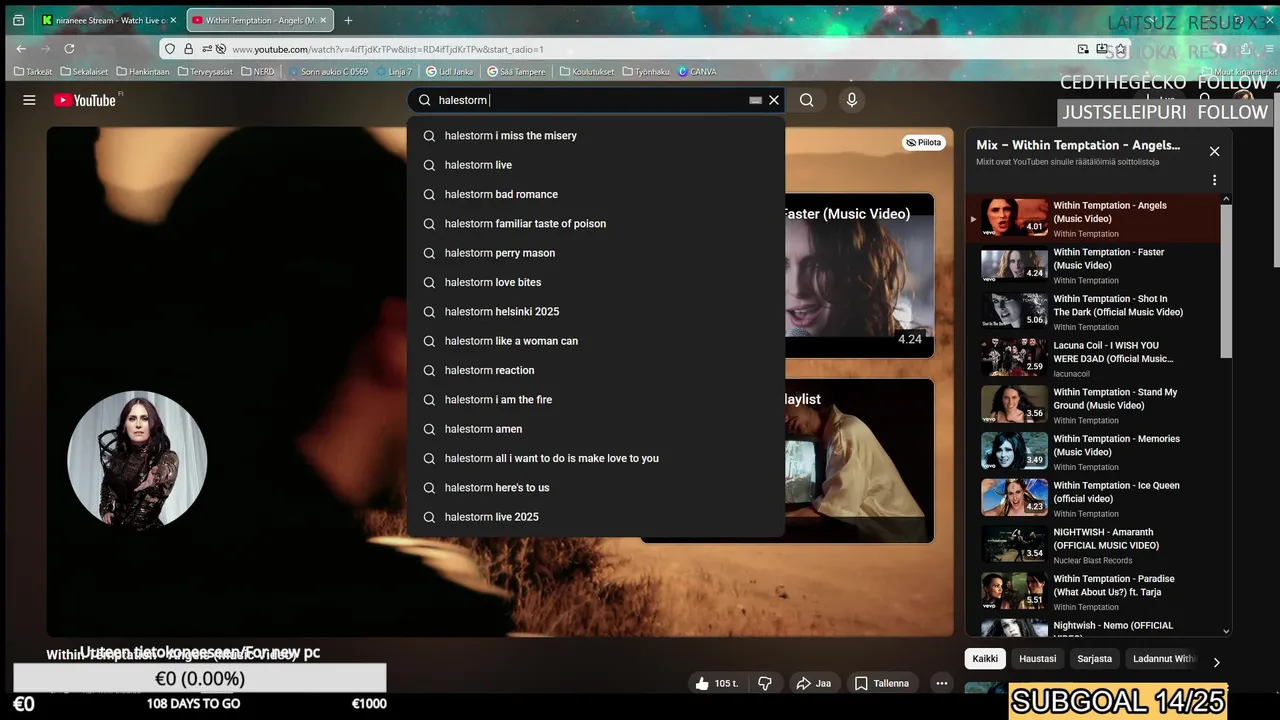Pick suggestion 'halestorm helsinki 2025'
Image resolution: width=1280 pixels, height=720 pixels.
[596, 312]
